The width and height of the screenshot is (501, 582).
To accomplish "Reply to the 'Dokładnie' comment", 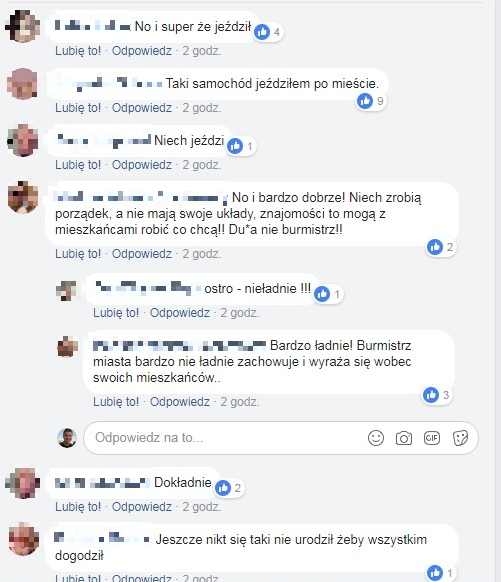I will coord(142,507).
